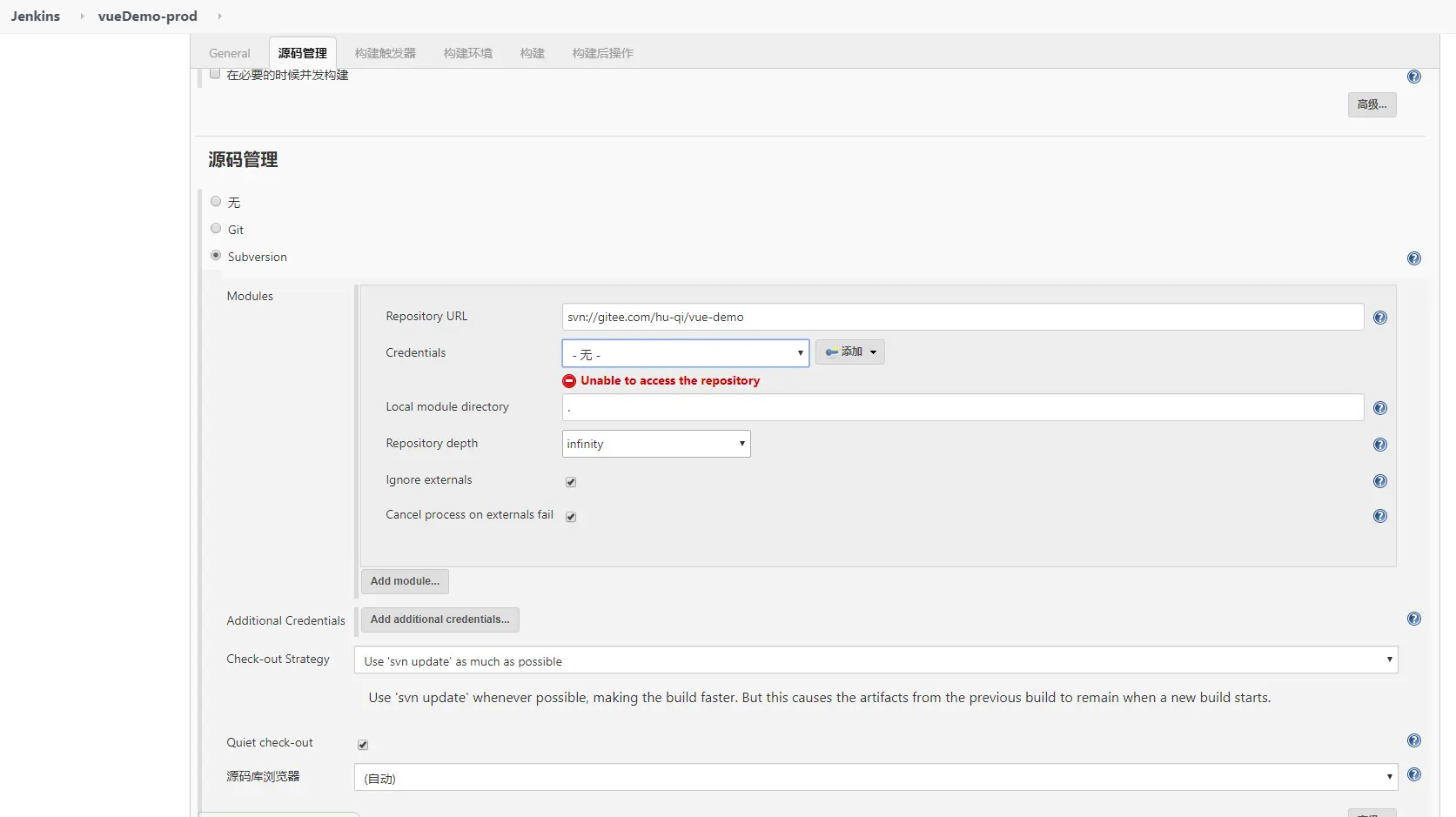
Task: Open 源码库浏览器 dropdown set to 自动
Action: tap(876, 778)
